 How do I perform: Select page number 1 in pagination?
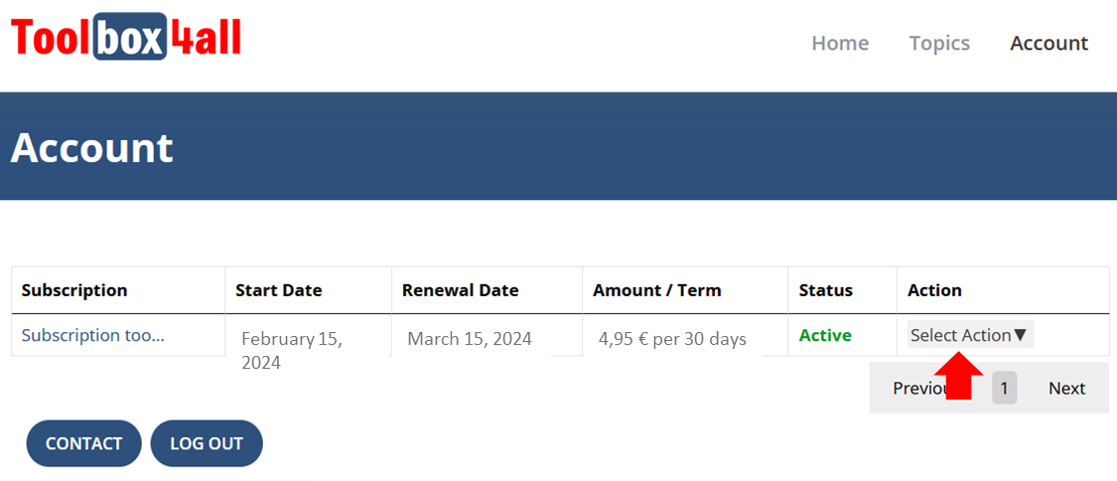click(1004, 388)
